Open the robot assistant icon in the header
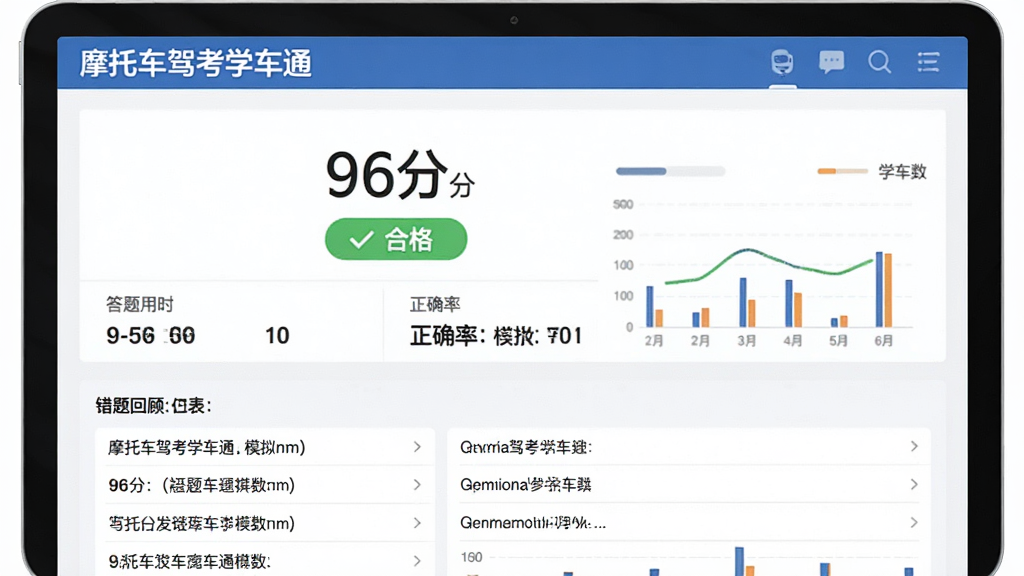The image size is (1024, 576). pyautogui.click(x=782, y=62)
